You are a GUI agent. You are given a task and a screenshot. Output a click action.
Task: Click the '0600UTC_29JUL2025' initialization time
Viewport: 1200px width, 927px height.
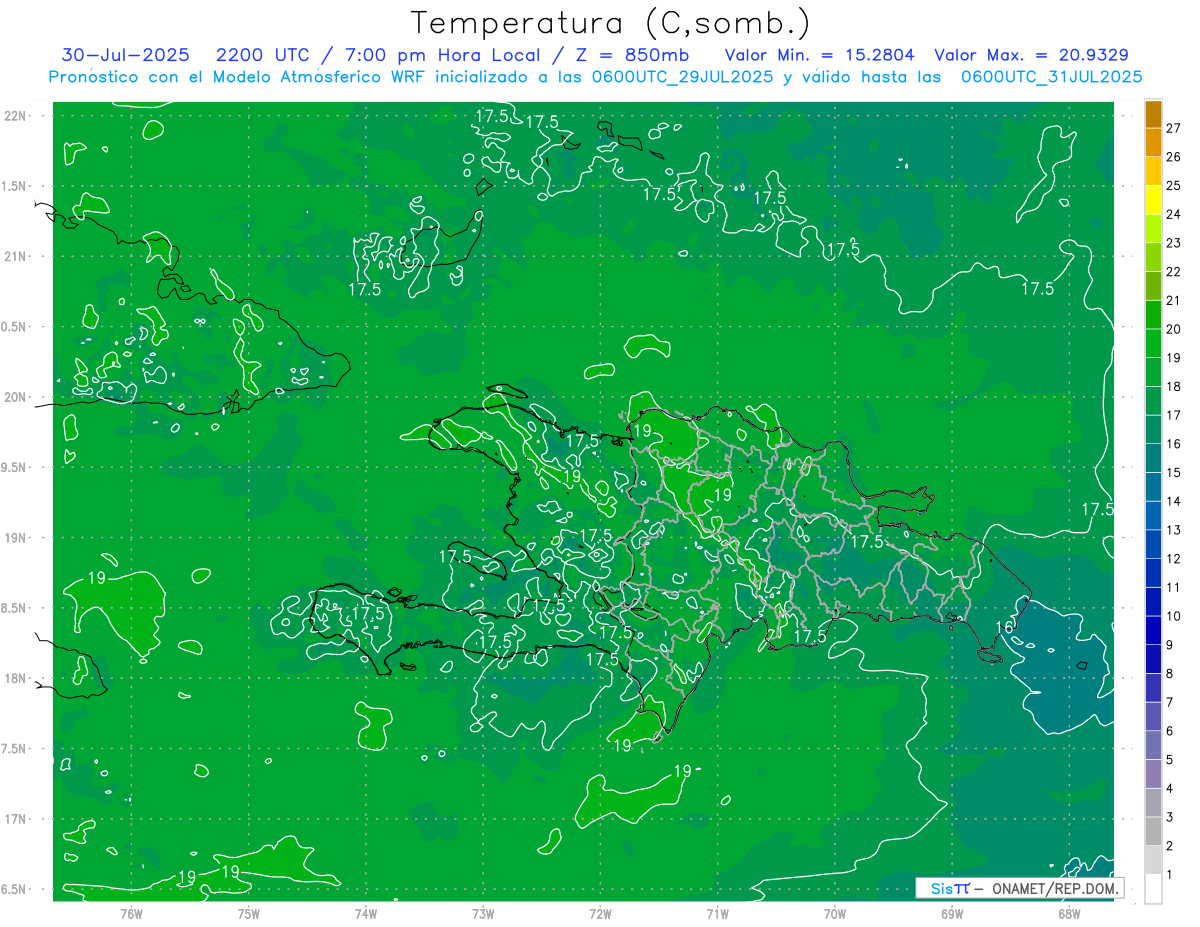(682, 77)
